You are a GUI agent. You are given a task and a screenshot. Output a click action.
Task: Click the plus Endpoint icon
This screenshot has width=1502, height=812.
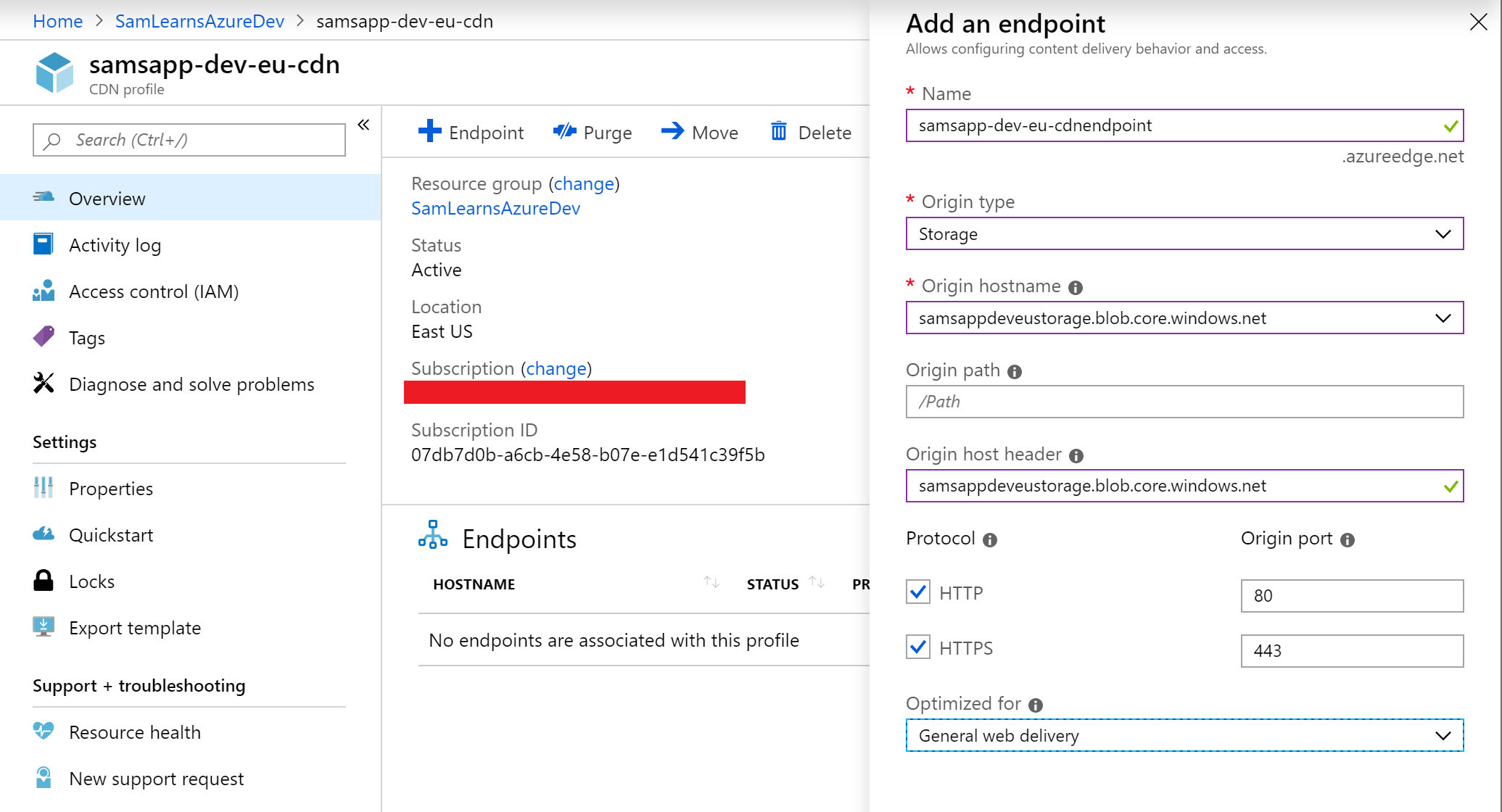click(429, 131)
